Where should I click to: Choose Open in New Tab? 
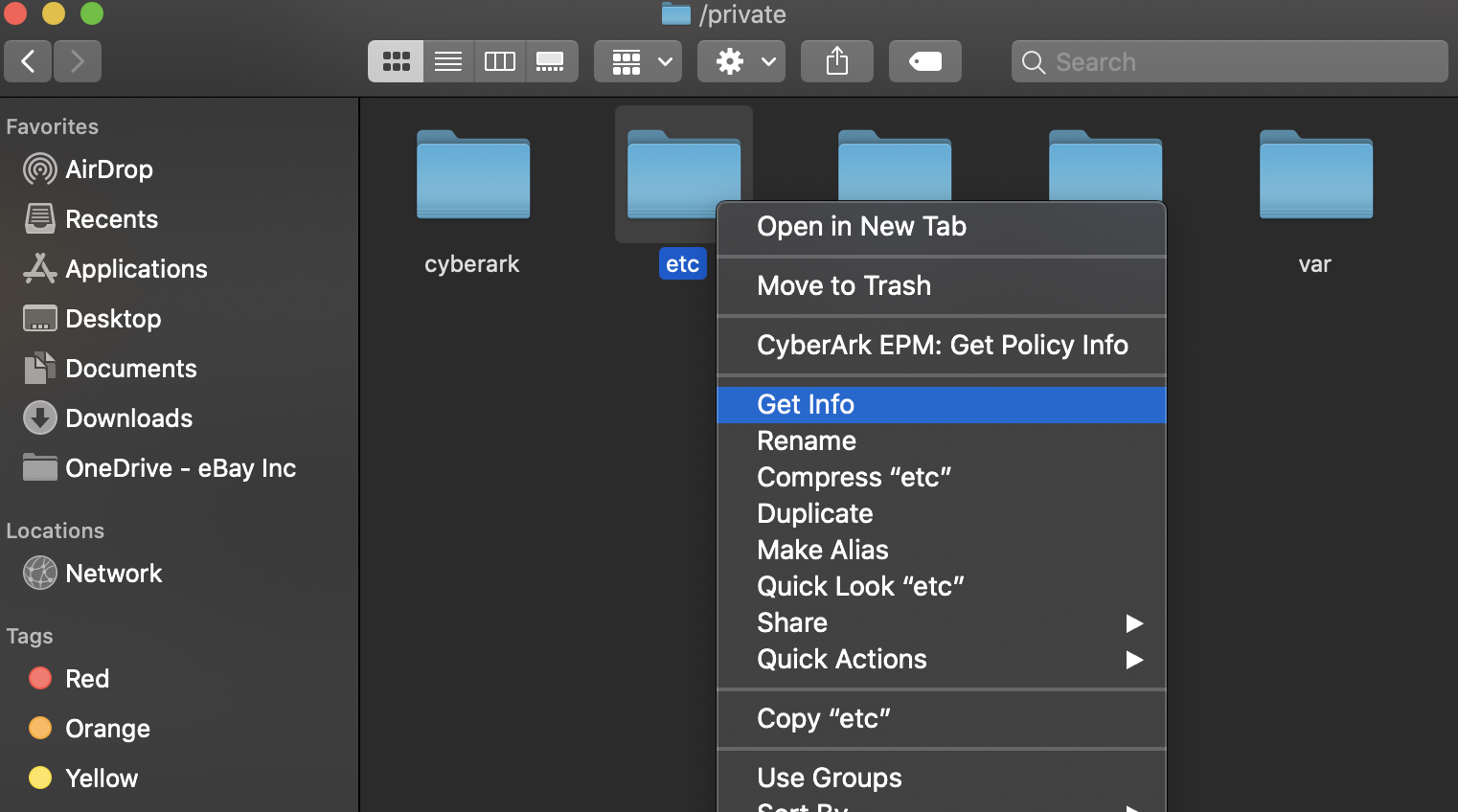942,227
